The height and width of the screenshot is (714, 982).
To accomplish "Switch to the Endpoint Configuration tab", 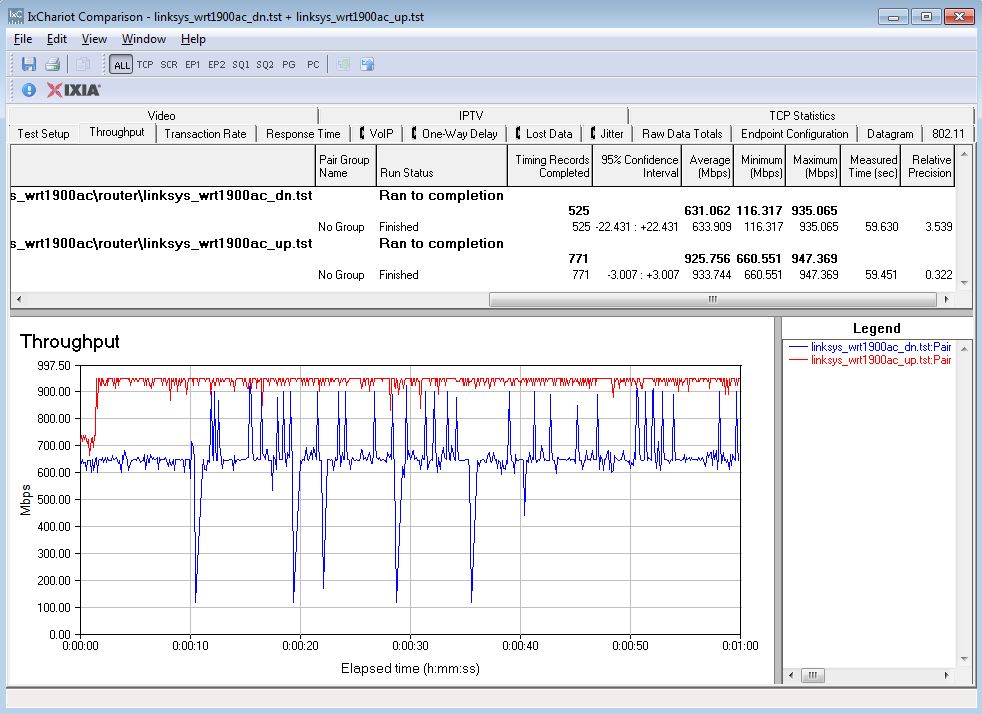I will [x=794, y=133].
